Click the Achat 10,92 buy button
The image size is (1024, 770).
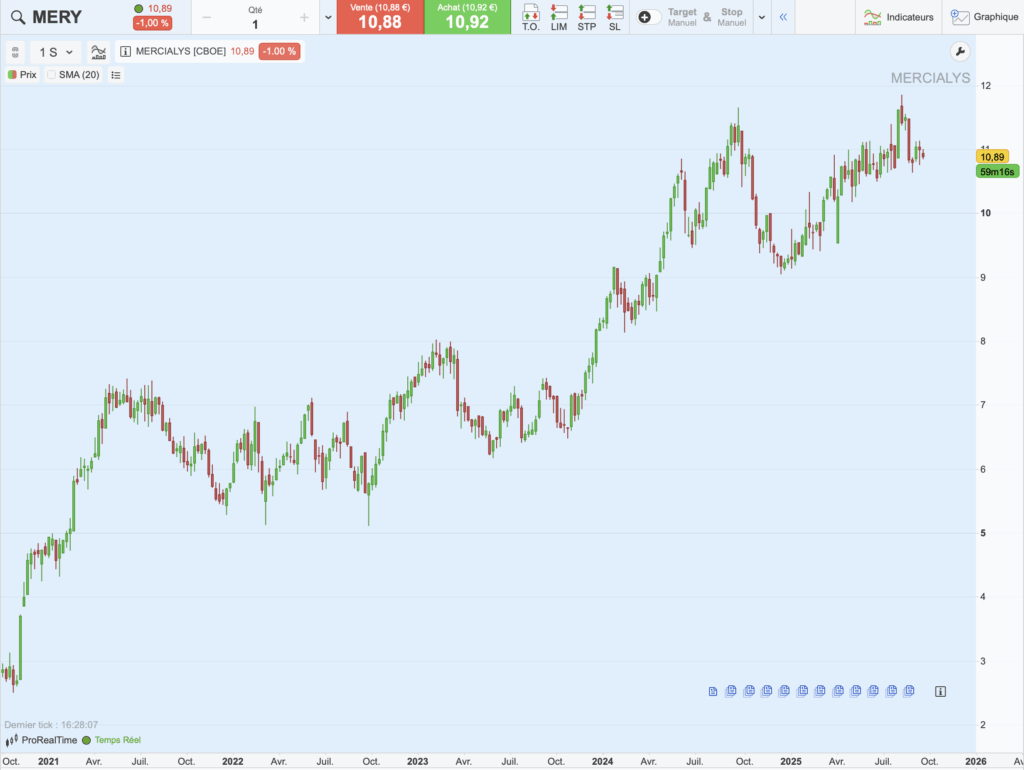[x=467, y=17]
